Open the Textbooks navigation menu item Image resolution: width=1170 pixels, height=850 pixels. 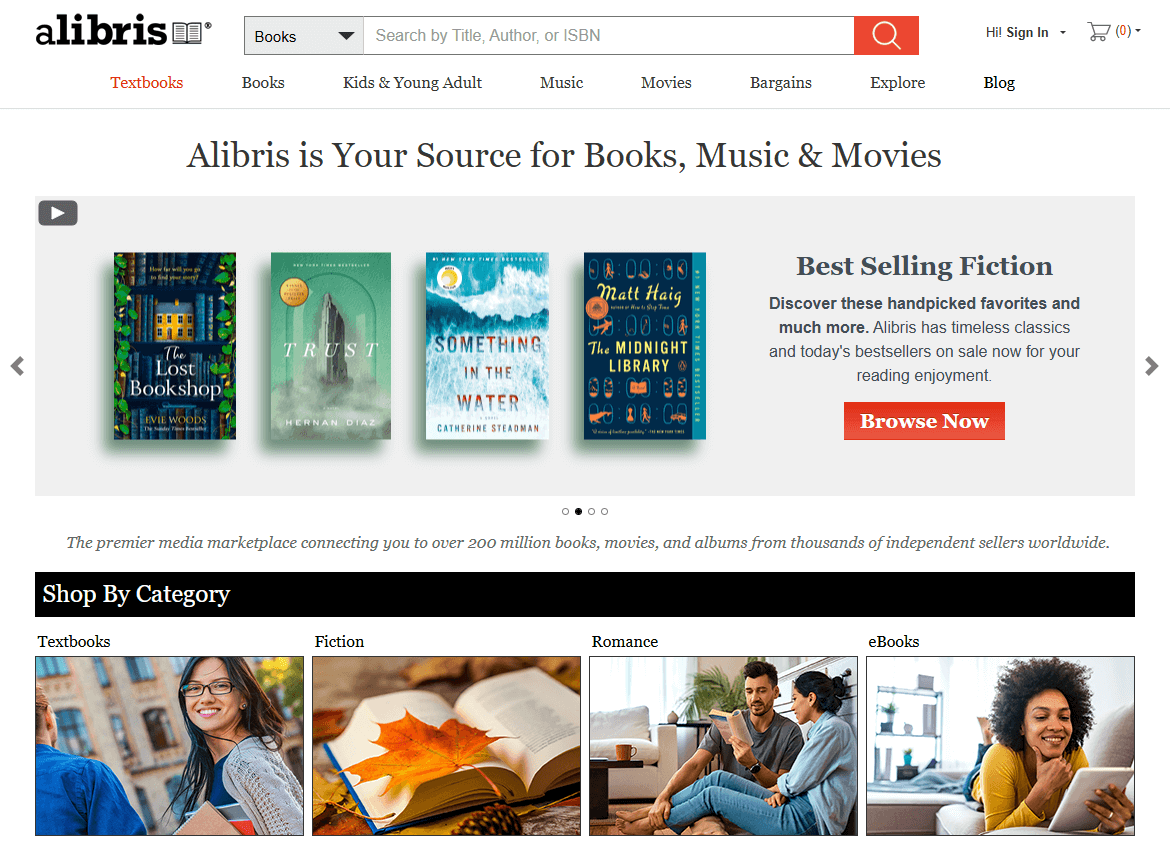click(147, 83)
